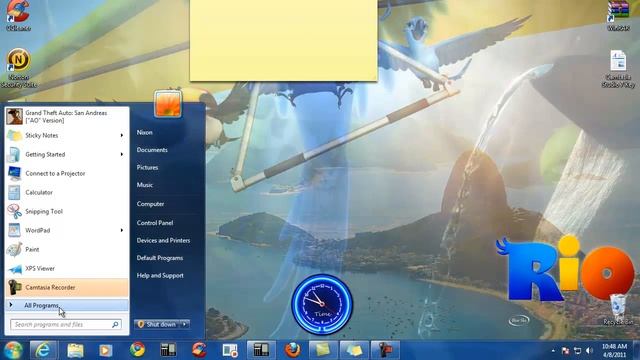Open Internet Explorer from taskbar
Screen dimensions: 640x360
coord(43,350)
